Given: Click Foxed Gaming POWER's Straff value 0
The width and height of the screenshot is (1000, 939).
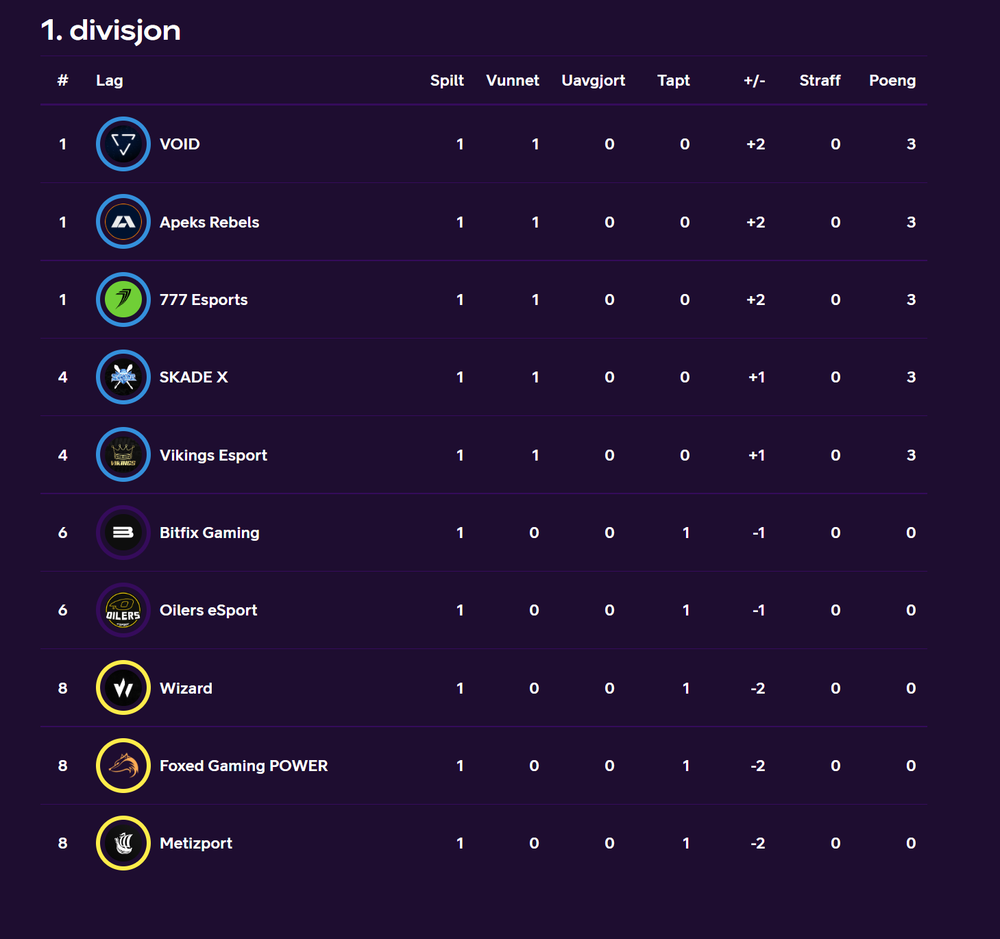Looking at the screenshot, I should [835, 765].
